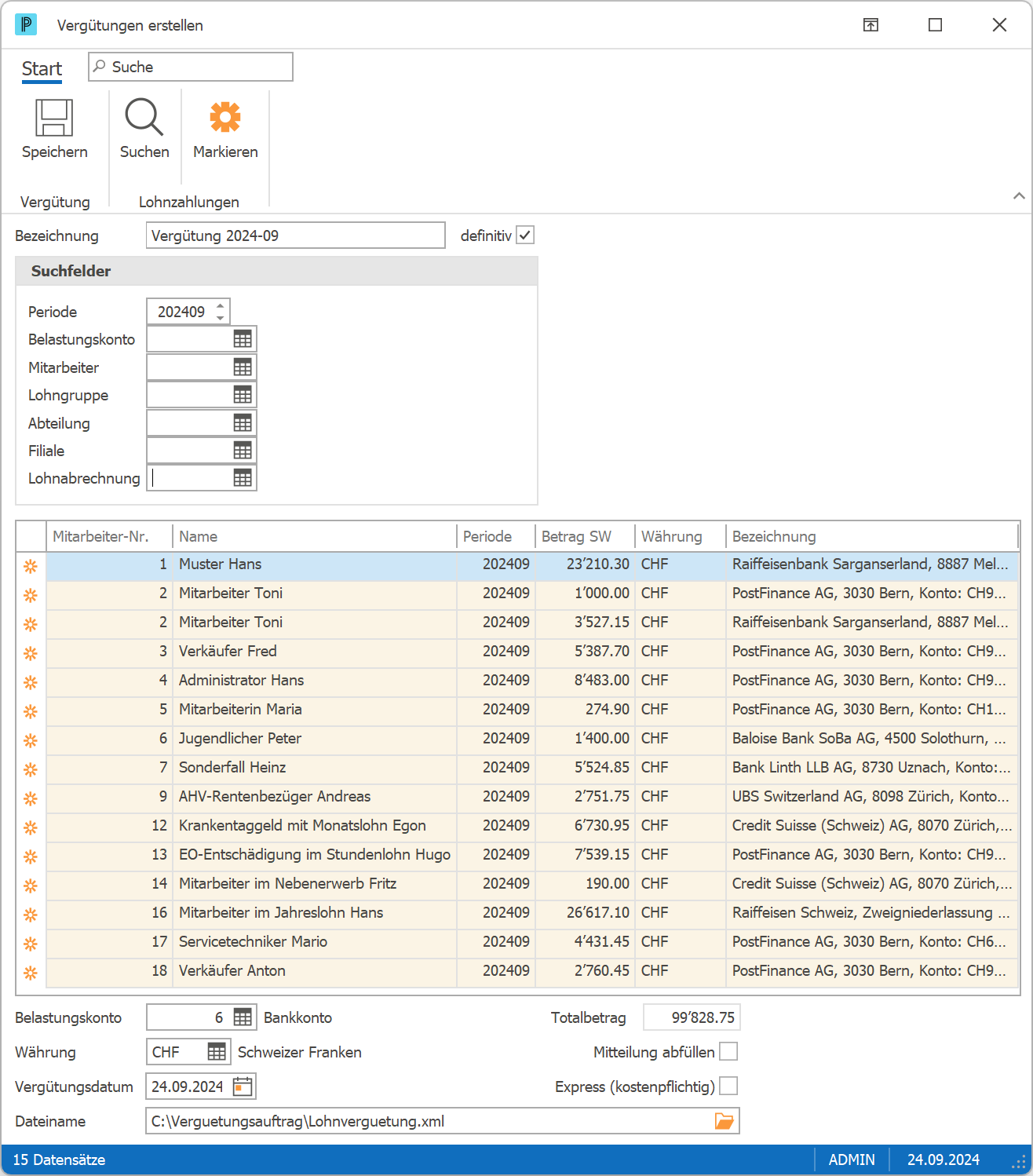Open calendar picker for Vergütungsdatum
Viewport: 1033px width, 1176px height.
pos(243,1087)
